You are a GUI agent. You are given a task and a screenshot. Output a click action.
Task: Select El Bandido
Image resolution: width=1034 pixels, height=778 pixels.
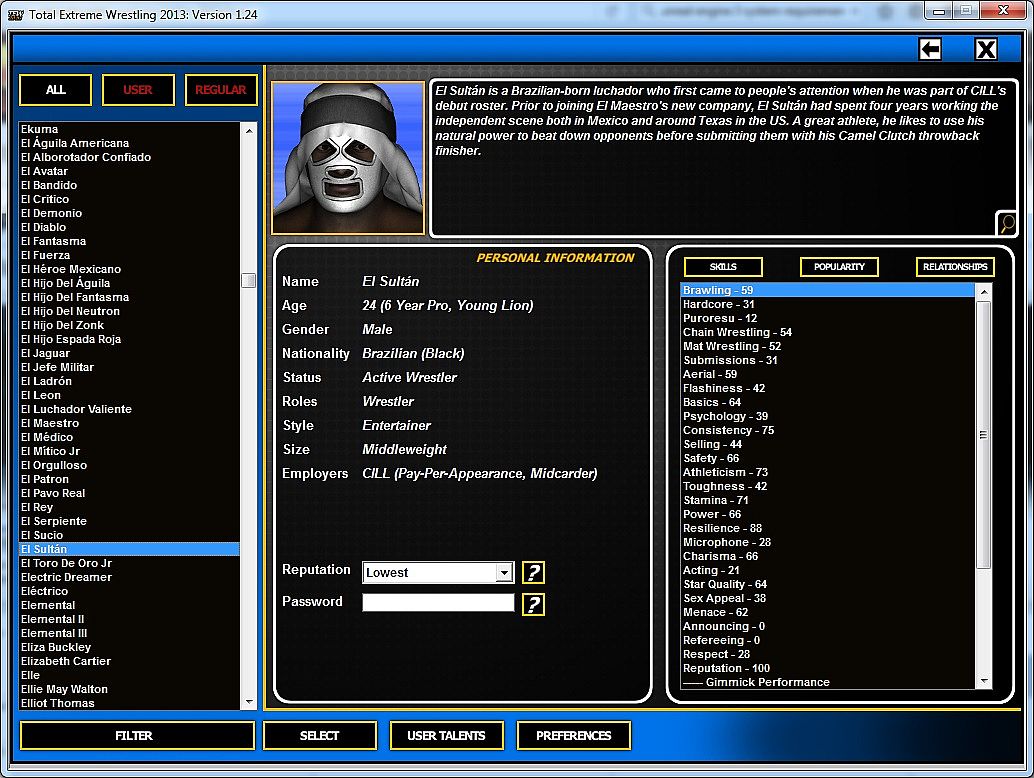click(129, 185)
